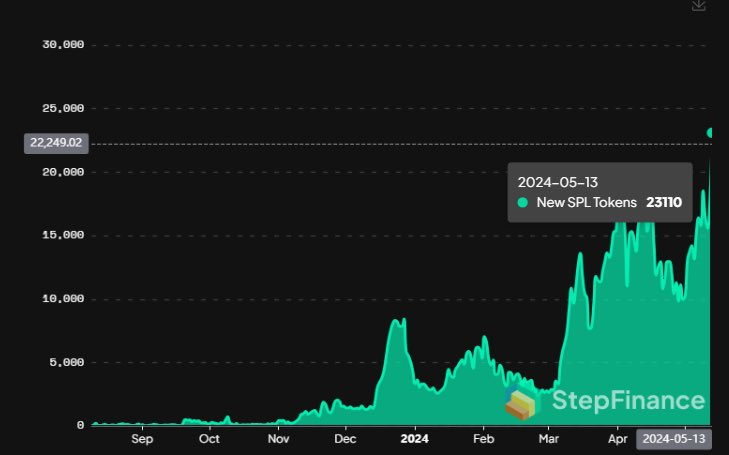The height and width of the screenshot is (455, 729).
Task: Click the tooltip date 2024-05-13
Action: tap(557, 182)
